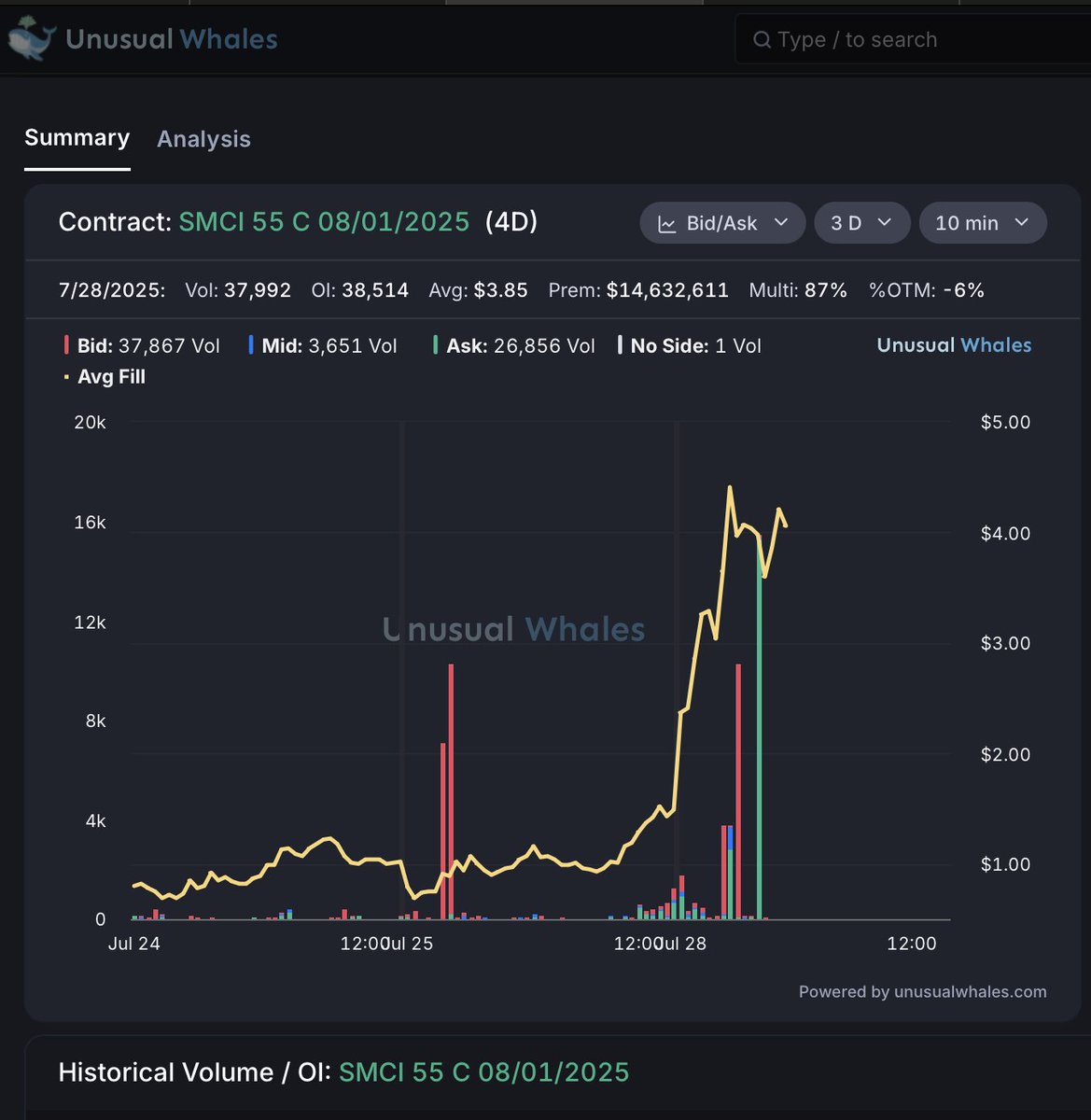This screenshot has height=1120, width=1091.
Task: Click the Historical Volume contract link SMCI 55 C
Action: 483,1071
